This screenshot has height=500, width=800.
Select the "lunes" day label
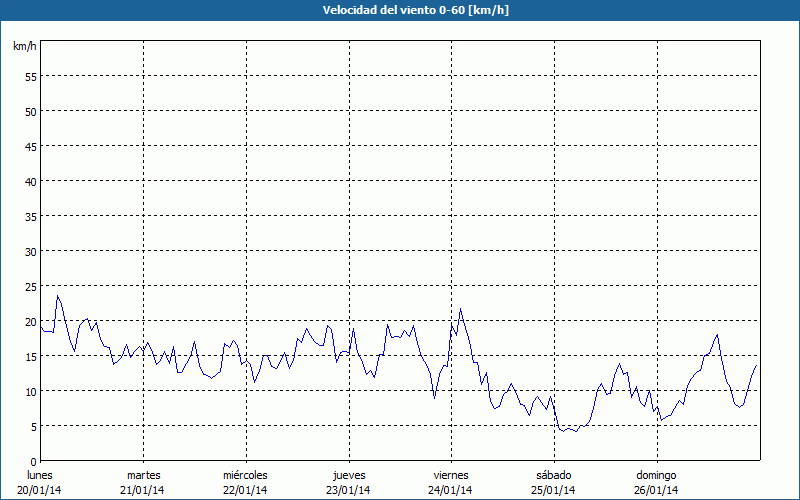40,475
